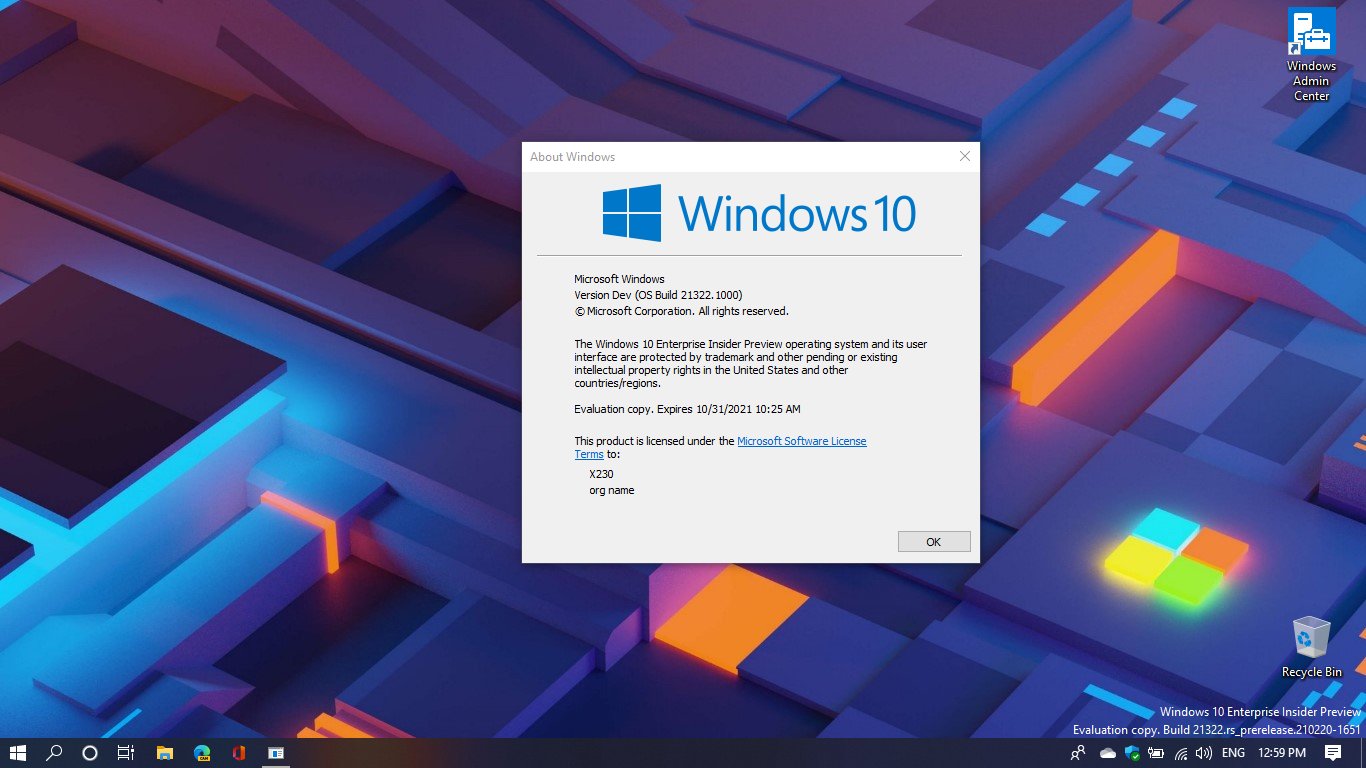Open File Explorer from the taskbar
Viewport: 1366px width, 768px height.
click(165, 752)
